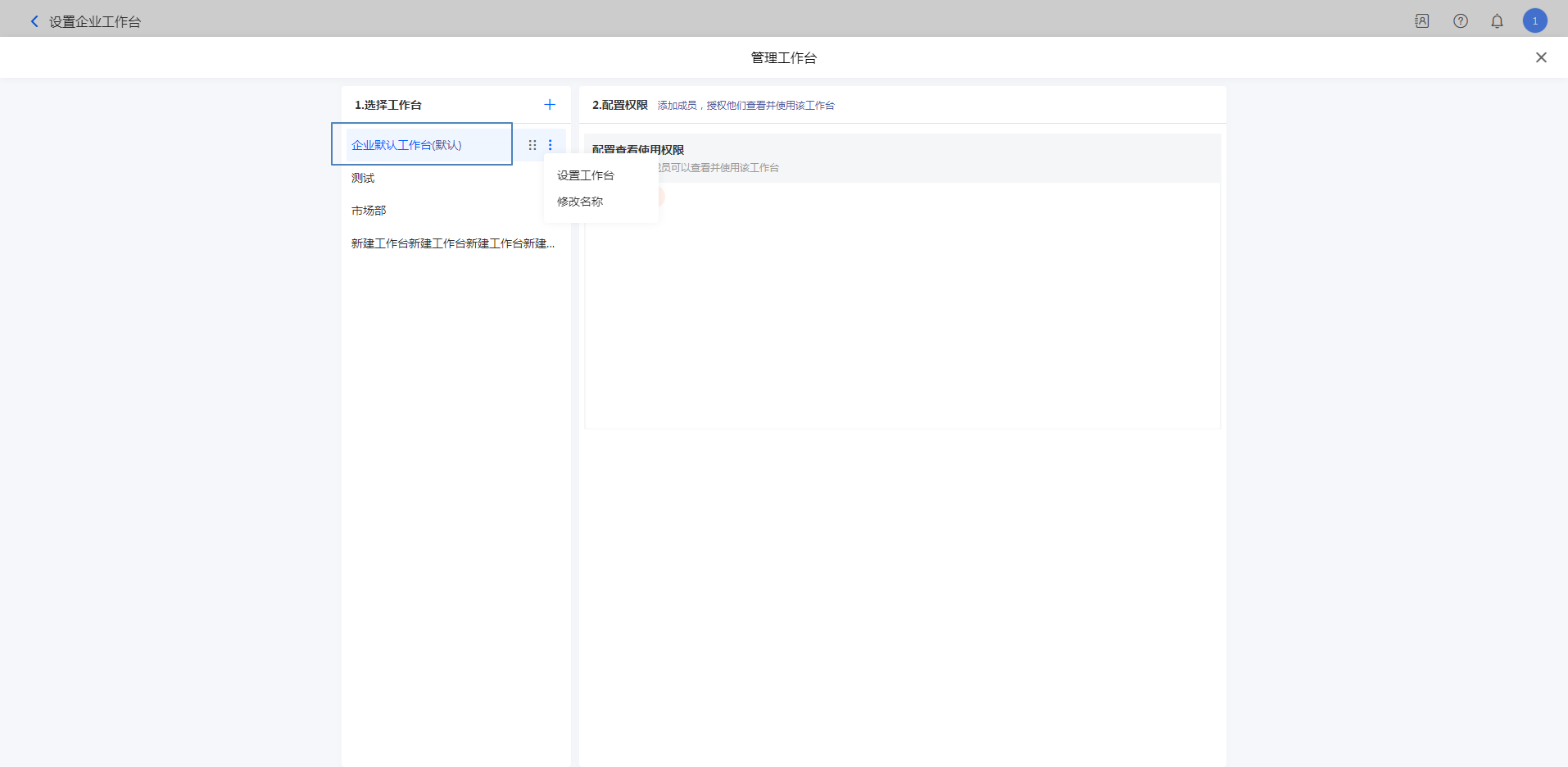Toggle the three-dot more menu on 企业默认工作台
Image resolution: width=1568 pixels, height=767 pixels.
[551, 145]
